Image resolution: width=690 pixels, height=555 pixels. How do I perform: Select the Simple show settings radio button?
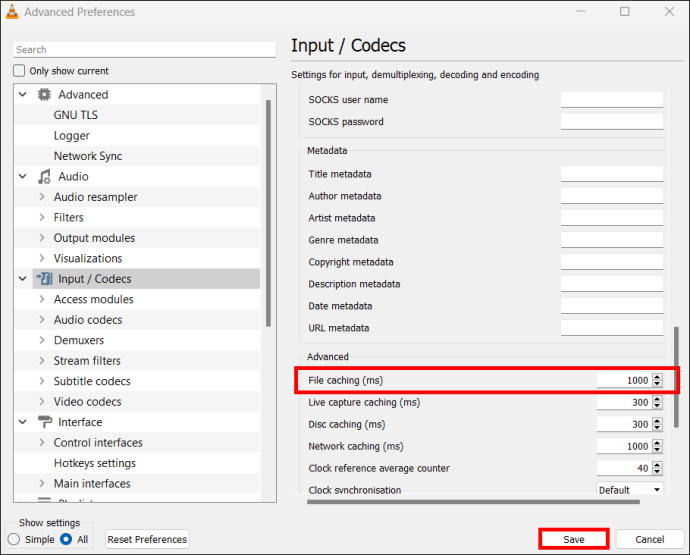coord(14,539)
